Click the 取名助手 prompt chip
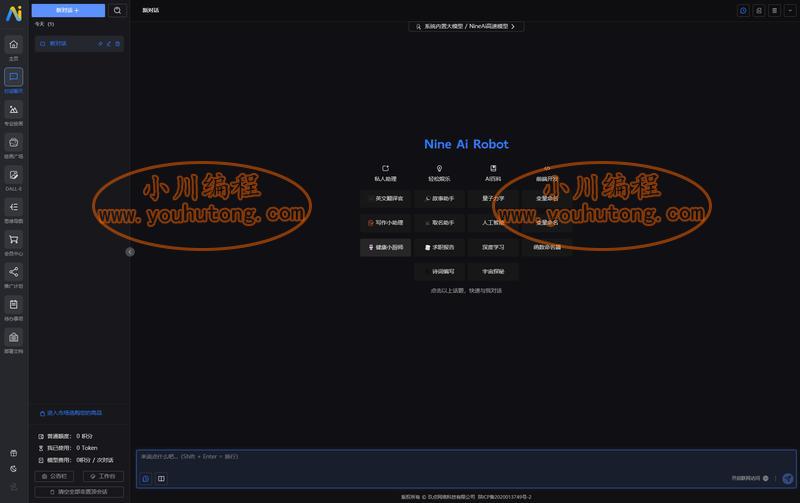The height and width of the screenshot is (503, 800). click(439, 223)
